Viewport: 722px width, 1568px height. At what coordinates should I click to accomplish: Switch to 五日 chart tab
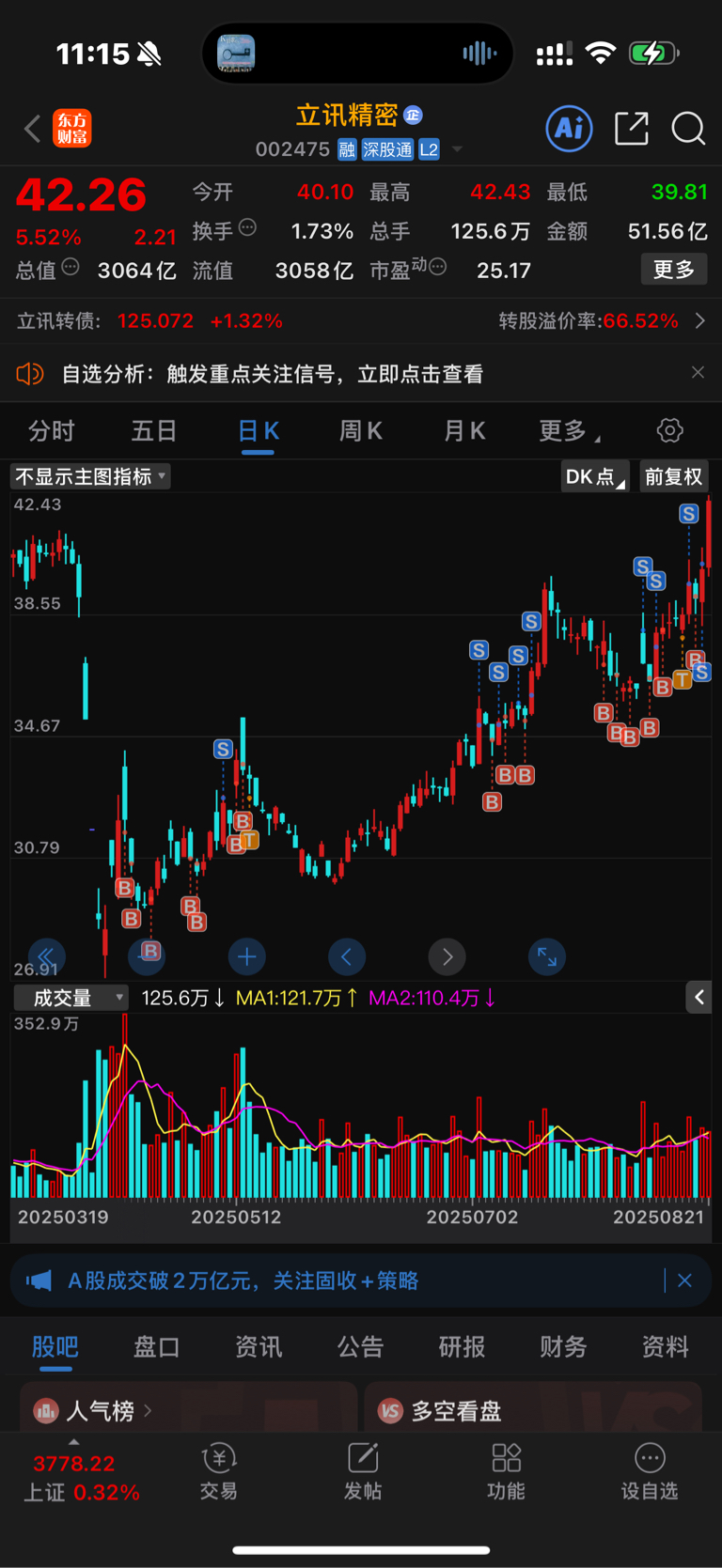[x=154, y=431]
